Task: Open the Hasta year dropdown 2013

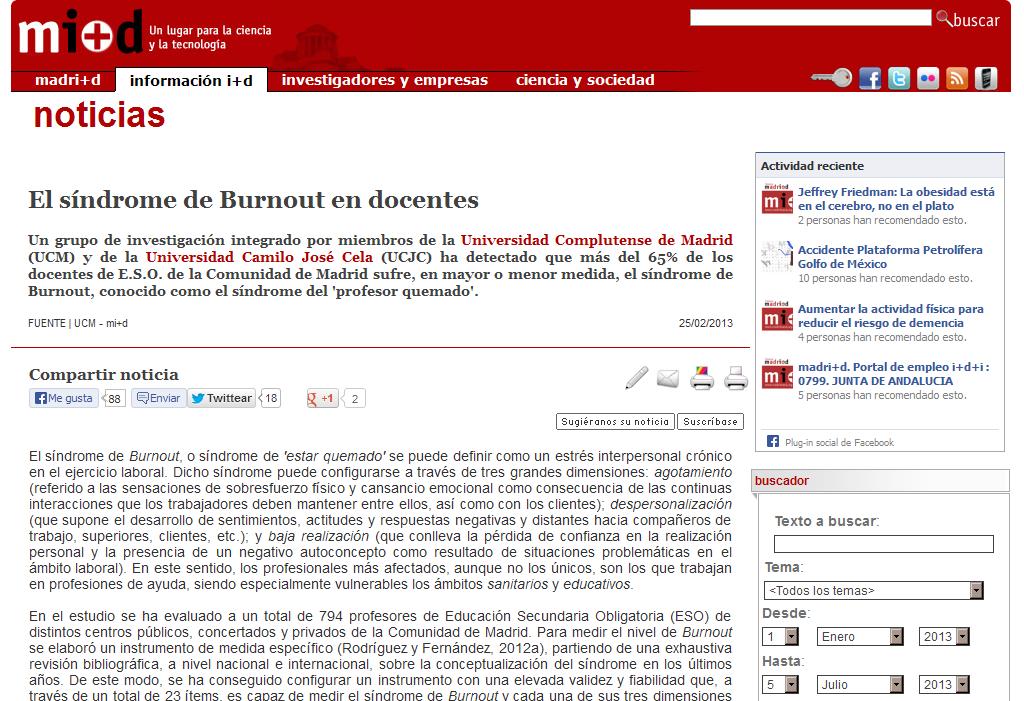Action: [944, 685]
